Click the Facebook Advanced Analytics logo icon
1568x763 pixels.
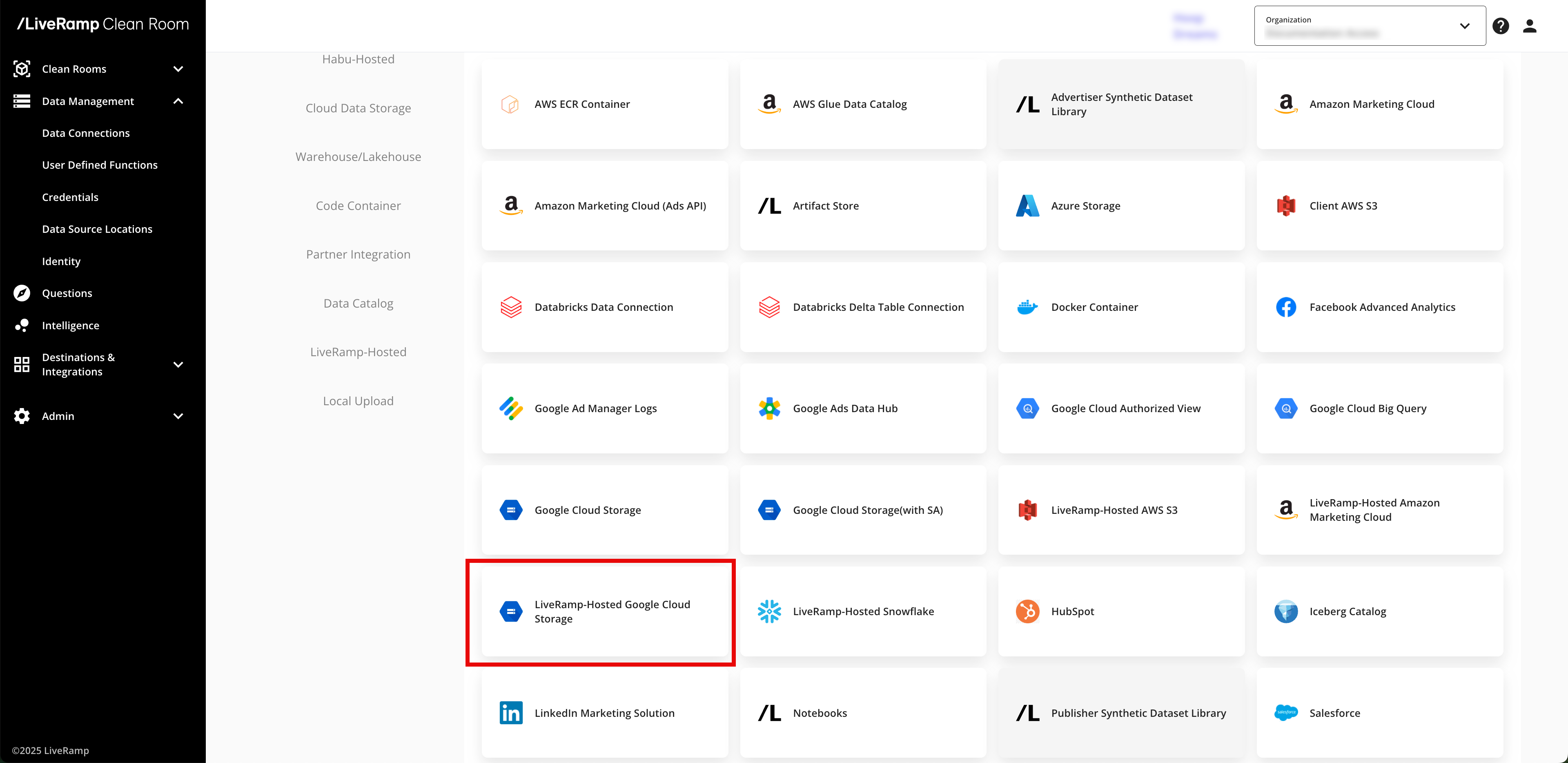click(1285, 307)
